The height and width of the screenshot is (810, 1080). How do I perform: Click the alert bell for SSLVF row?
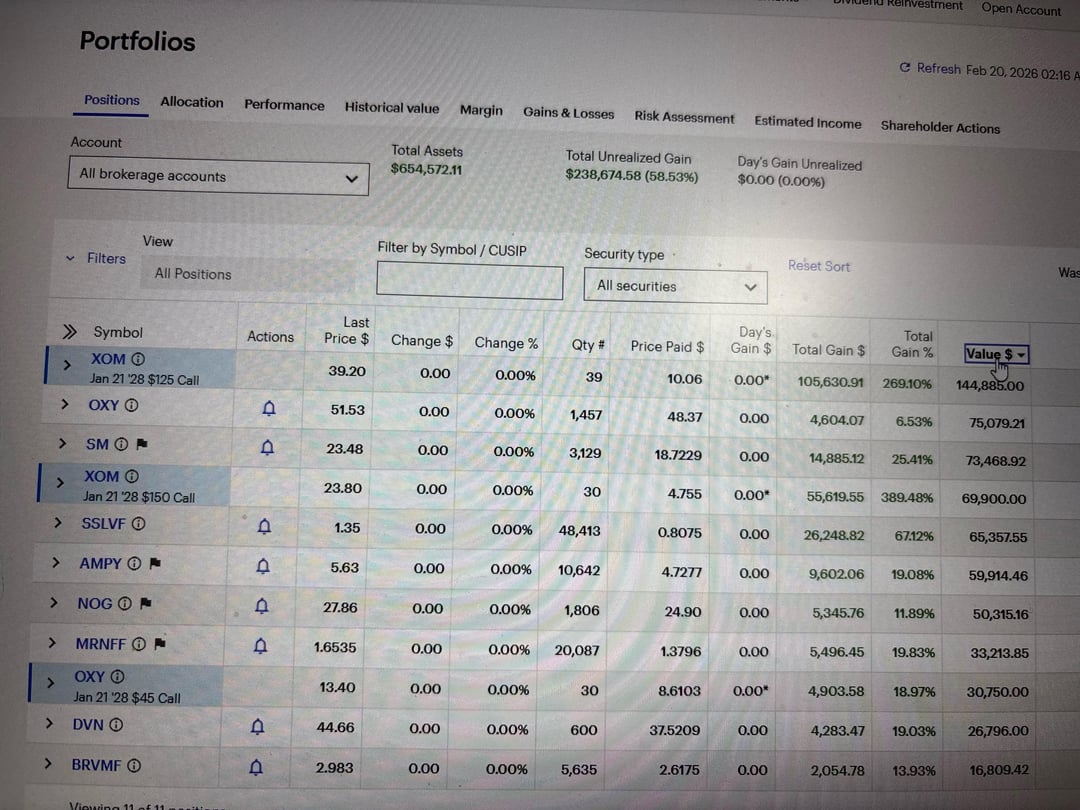pos(264,526)
